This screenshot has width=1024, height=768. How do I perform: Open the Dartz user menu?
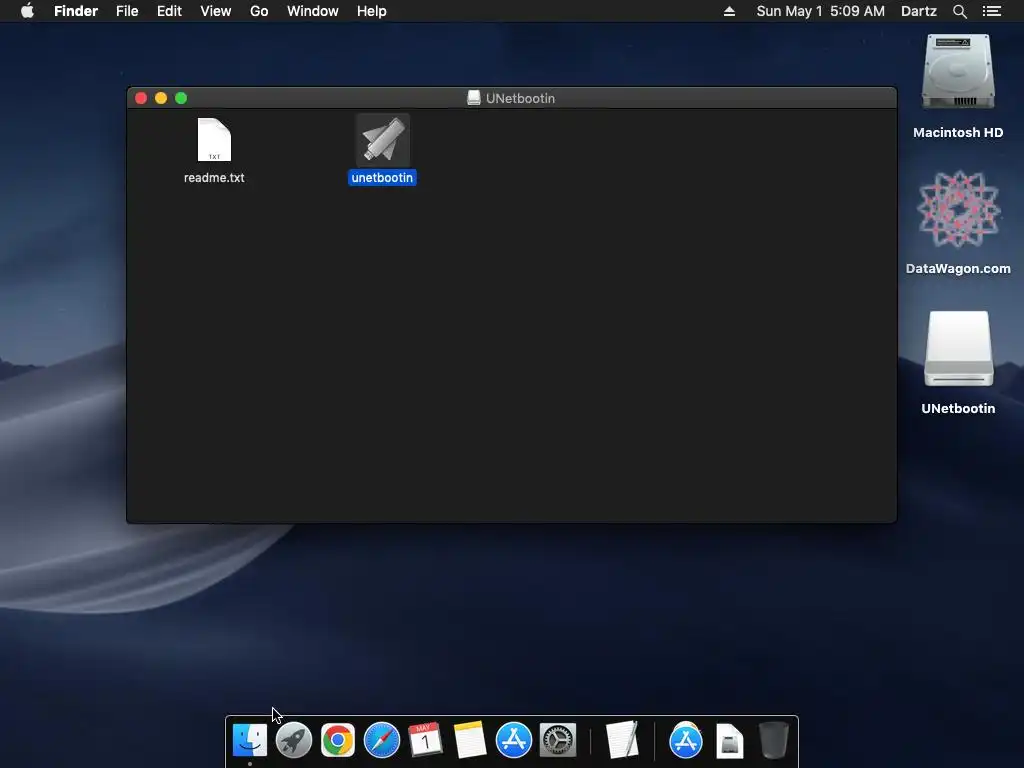tap(918, 11)
